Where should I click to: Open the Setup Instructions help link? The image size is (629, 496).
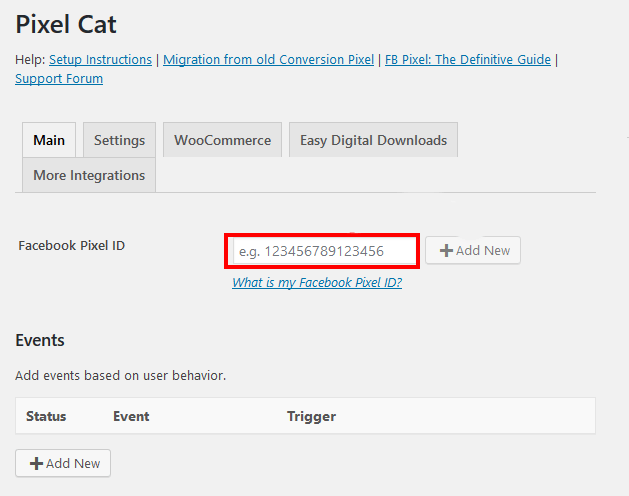[100, 60]
